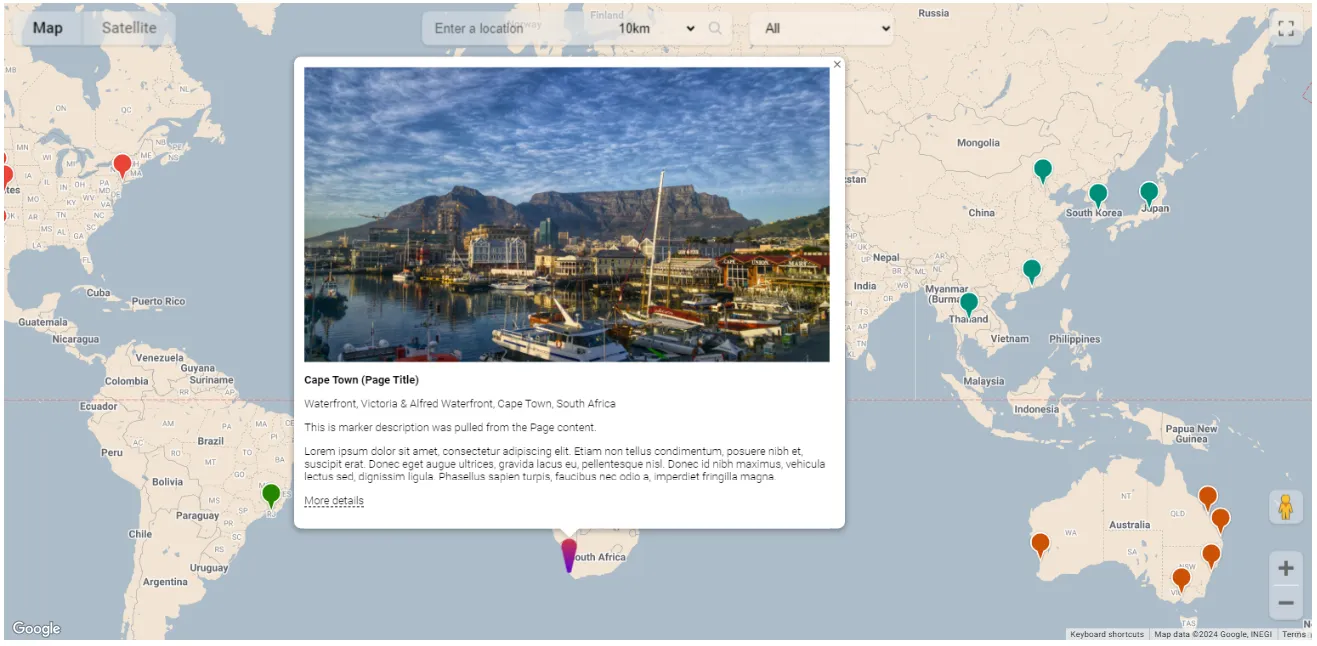Toggle fullscreen map view
This screenshot has width=1317, height=646.
[x=1286, y=28]
